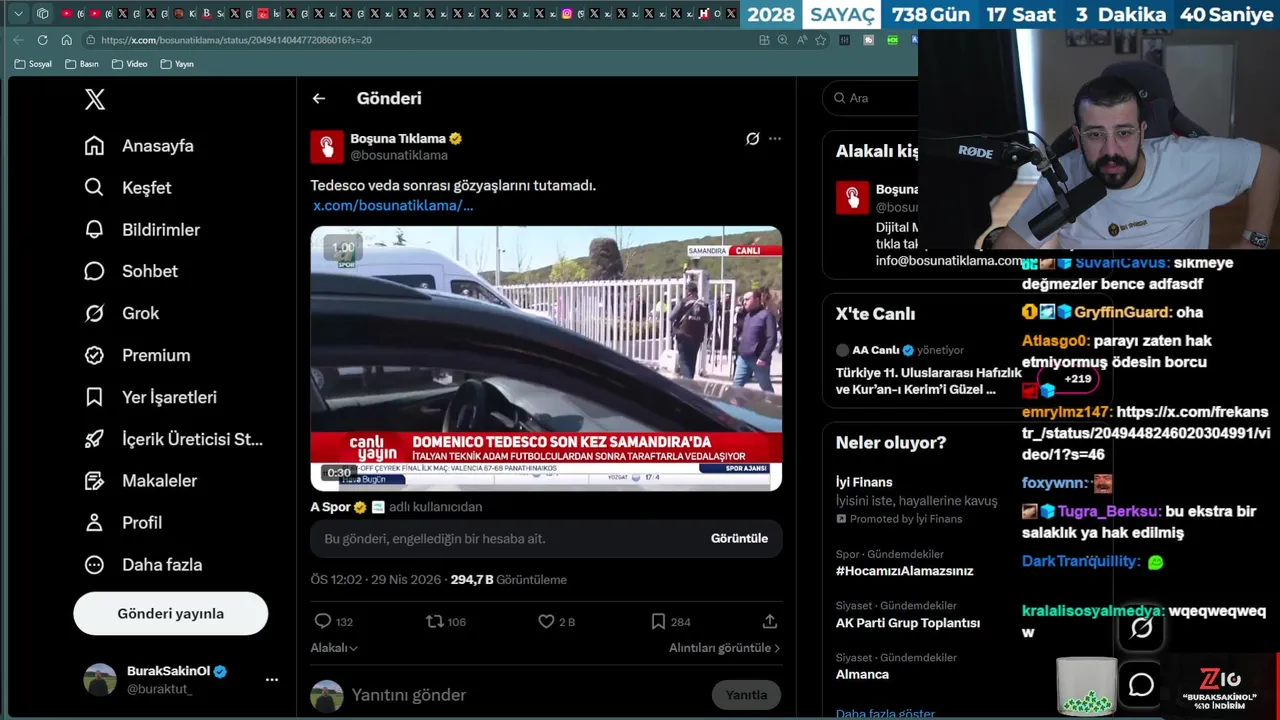The image size is (1280, 720).
Task: Click zoom magnifier in address bar
Action: (783, 40)
